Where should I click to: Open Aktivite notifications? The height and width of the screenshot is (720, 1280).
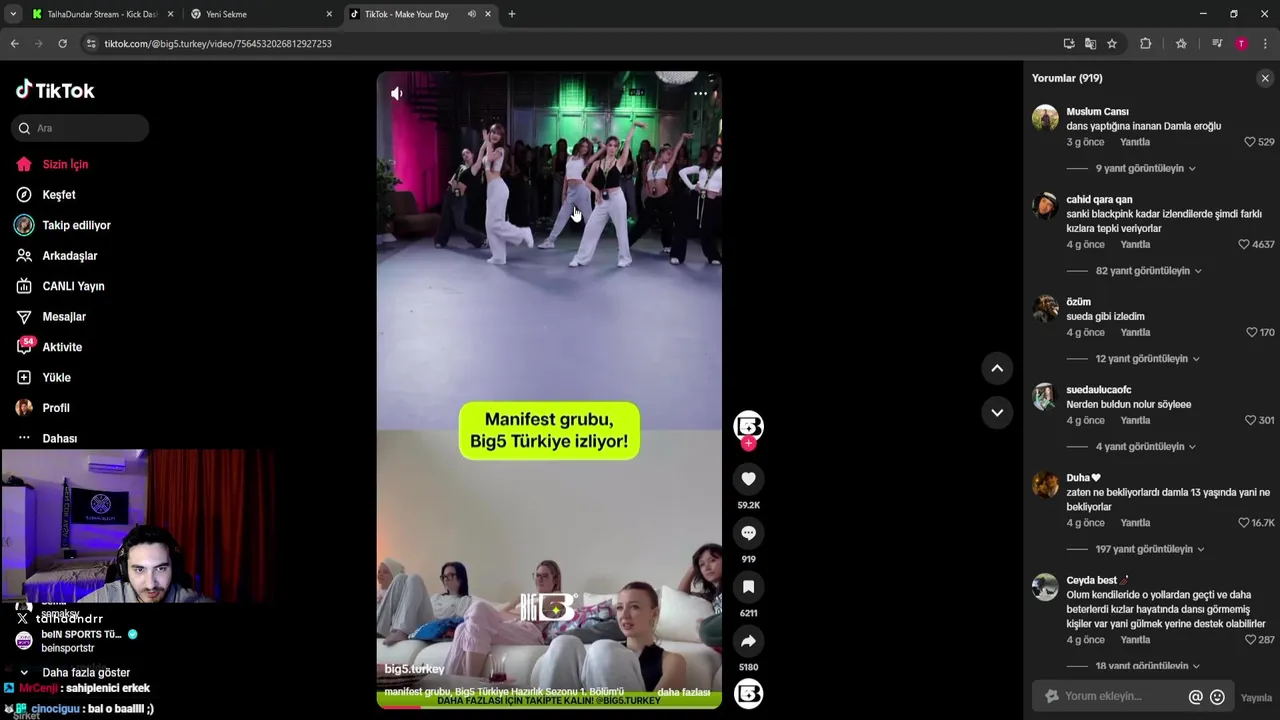coord(62,347)
